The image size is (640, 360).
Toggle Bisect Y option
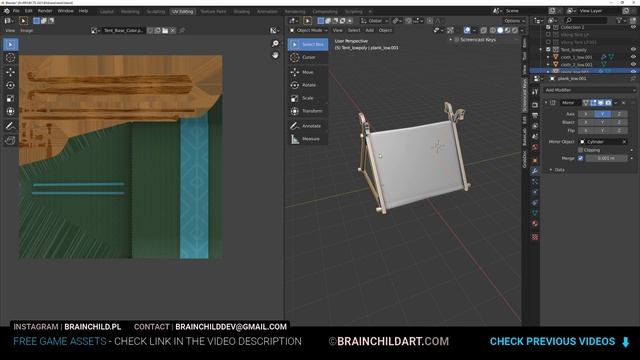(602, 122)
